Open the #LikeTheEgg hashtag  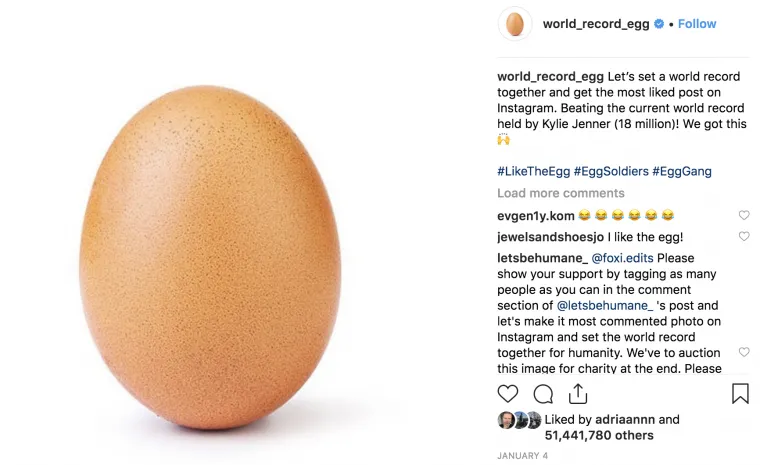click(532, 171)
